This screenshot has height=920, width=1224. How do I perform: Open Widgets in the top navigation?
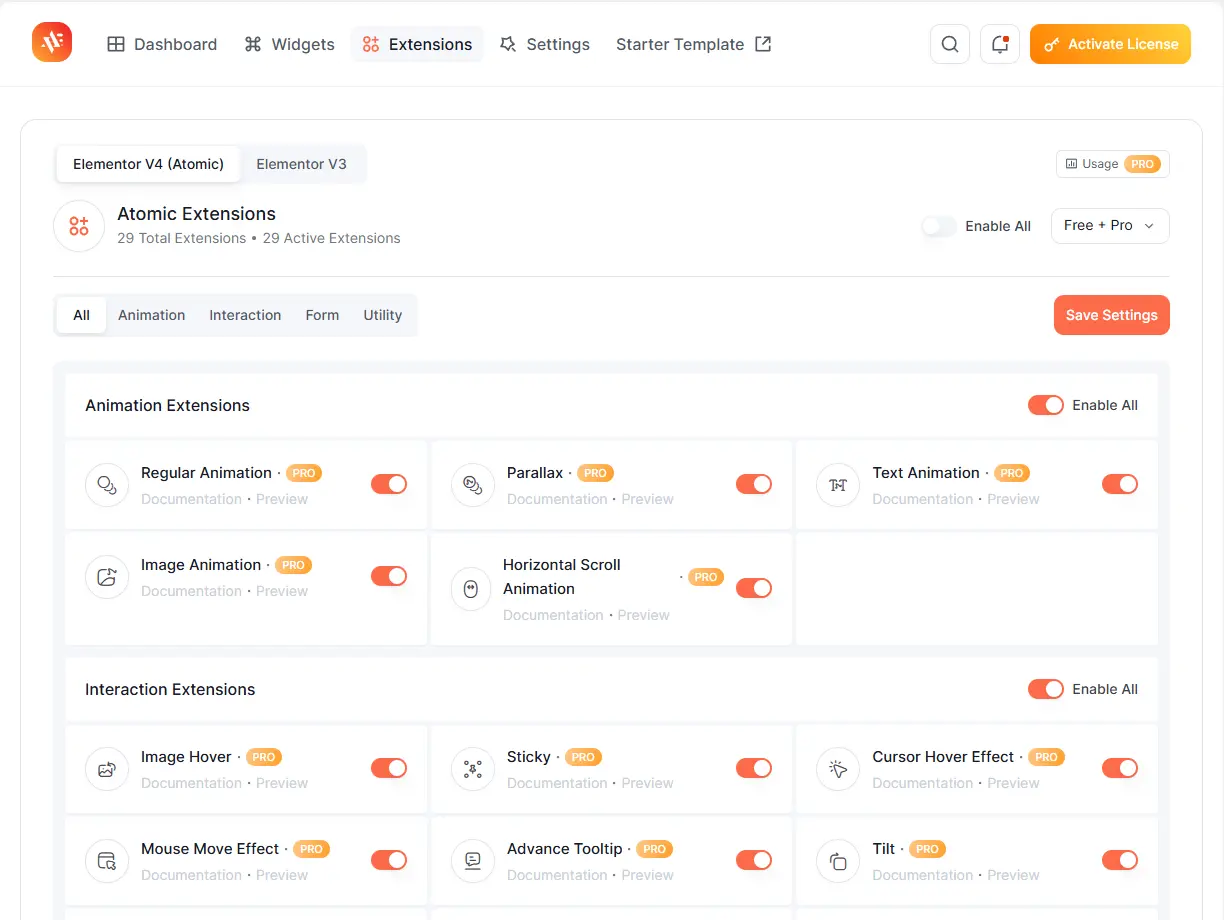coord(290,44)
